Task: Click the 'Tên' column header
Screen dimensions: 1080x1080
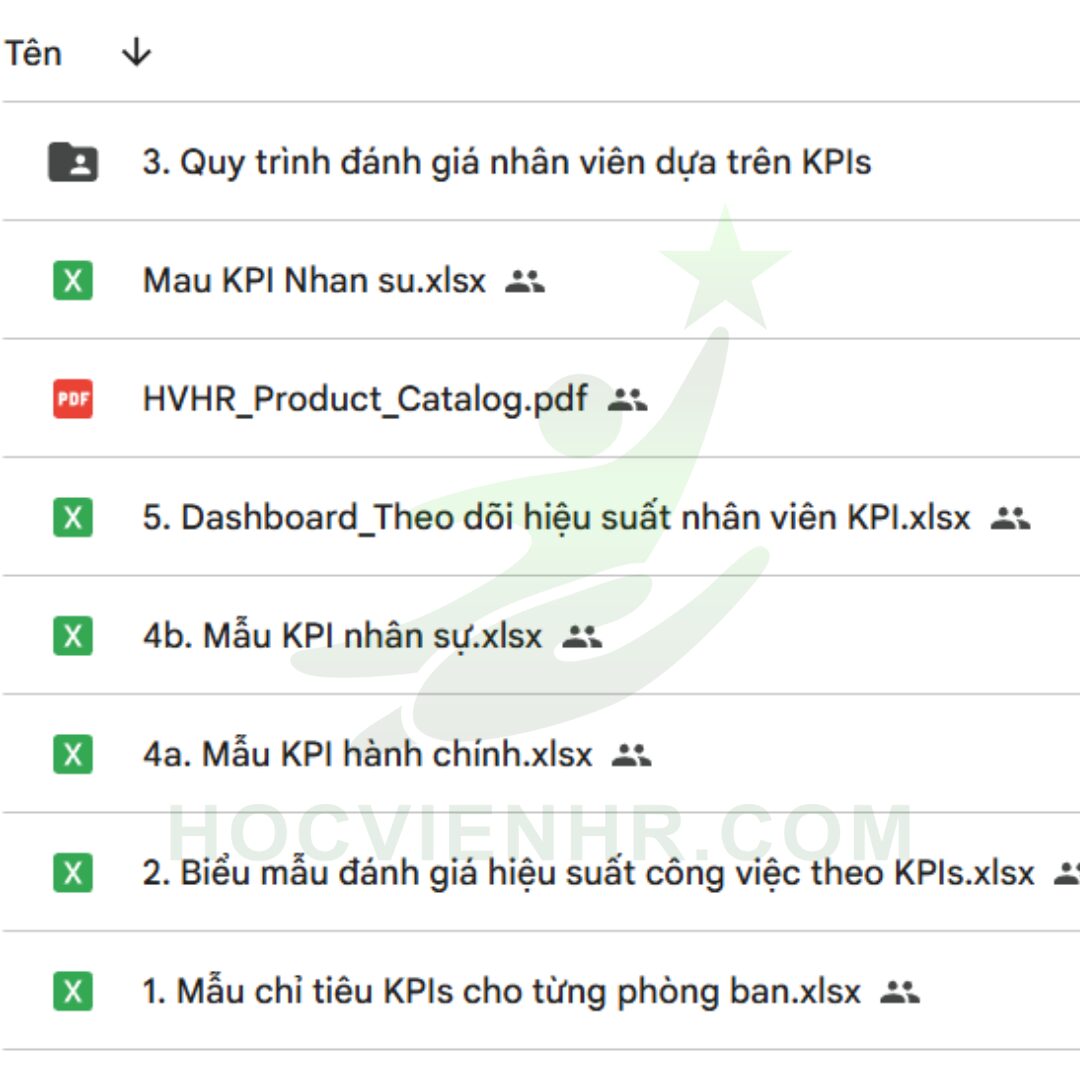Action: [x=33, y=53]
